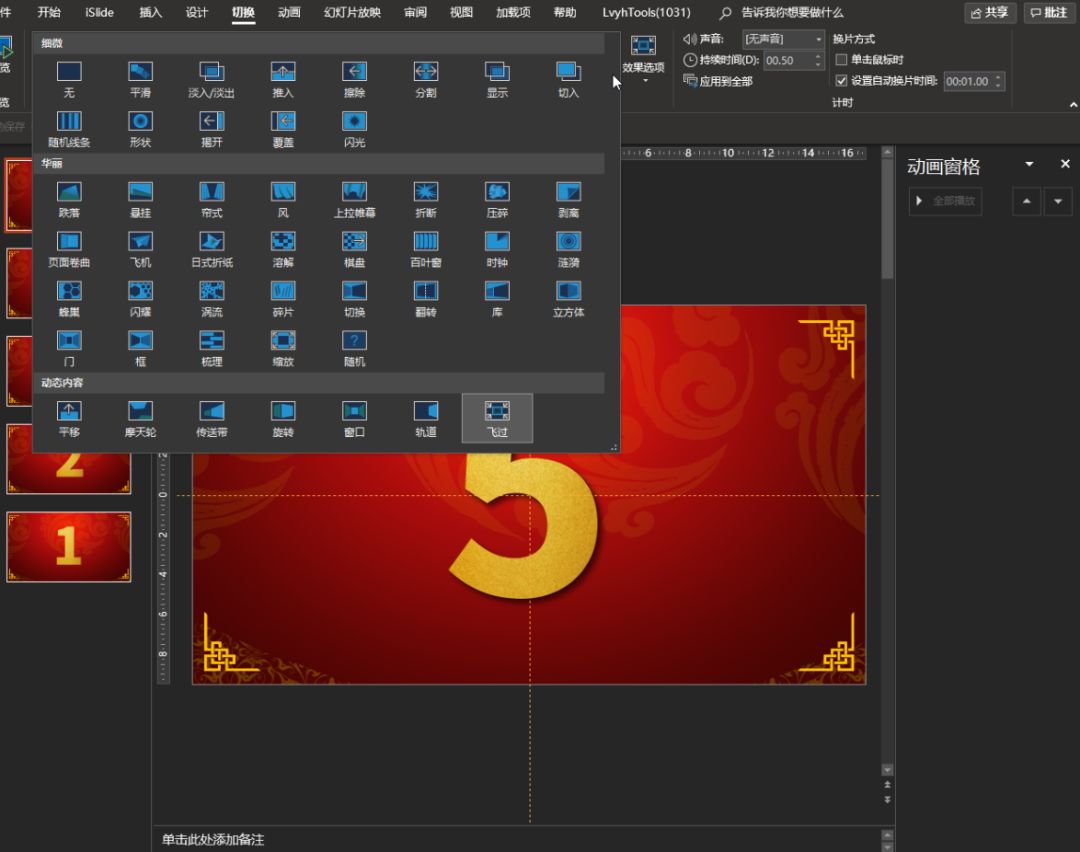This screenshot has height=852, width=1080.
Task: Click the 持续时间 duration field
Action: coord(787,60)
